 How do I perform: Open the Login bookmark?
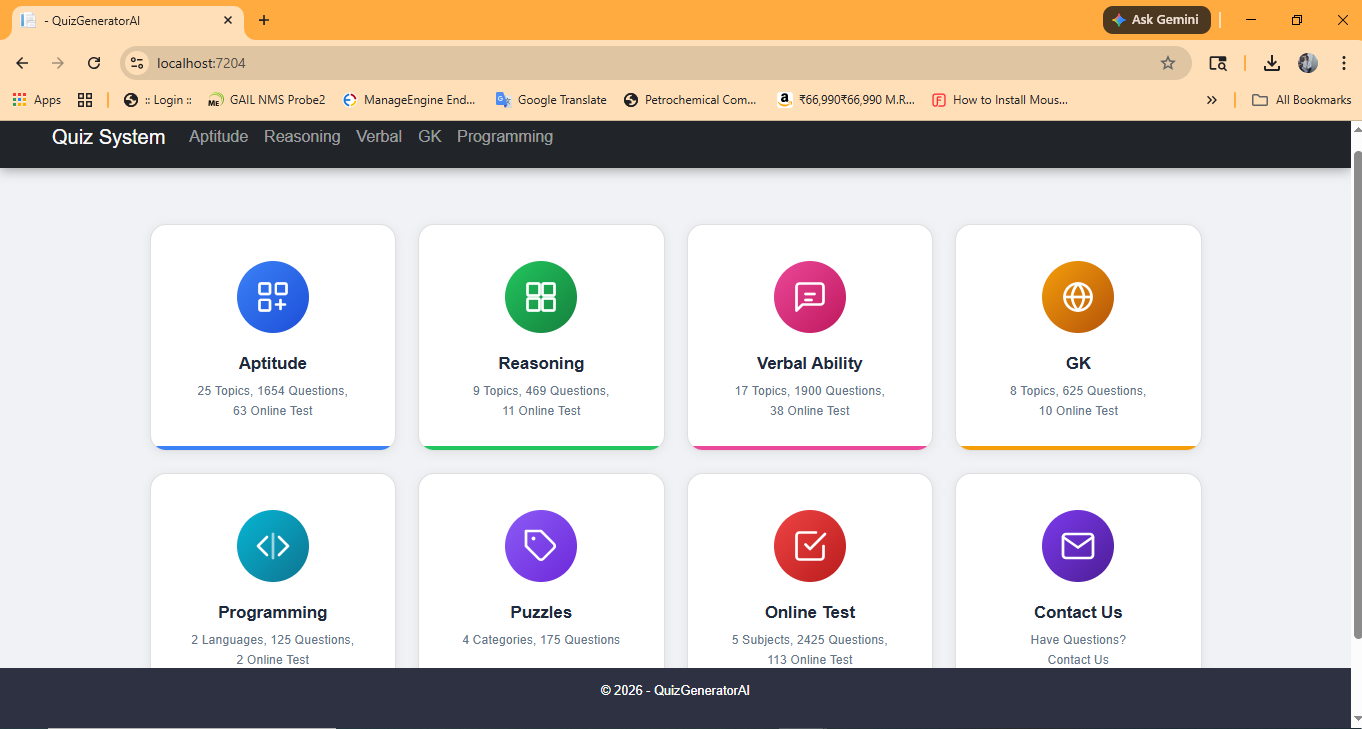[x=158, y=100]
